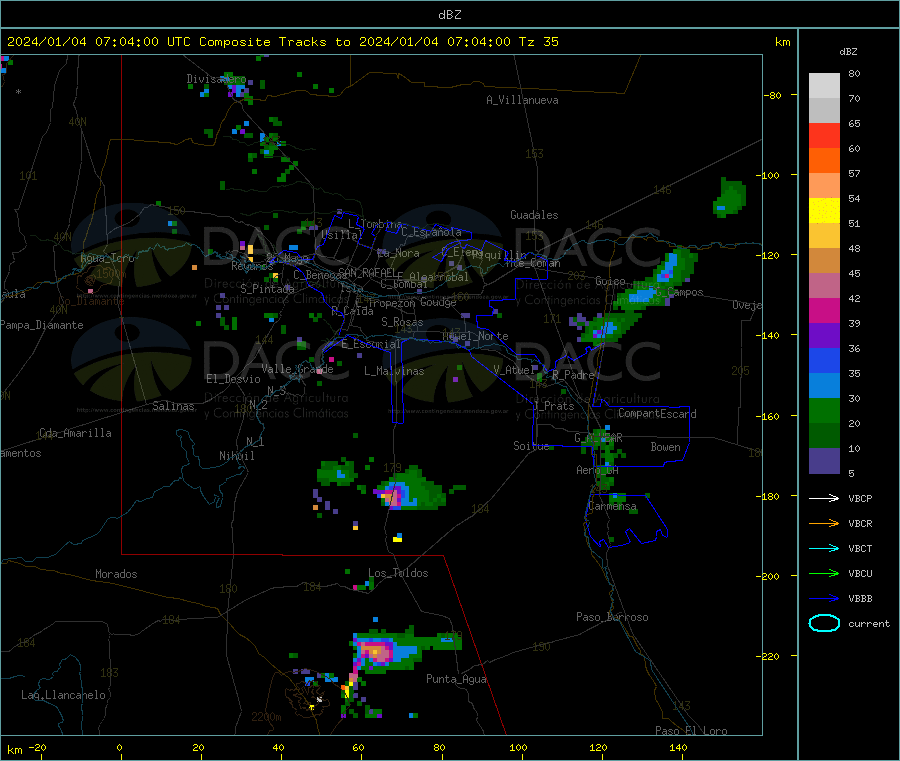Click the R_Padre location label
The width and height of the screenshot is (900, 761).
[573, 375]
